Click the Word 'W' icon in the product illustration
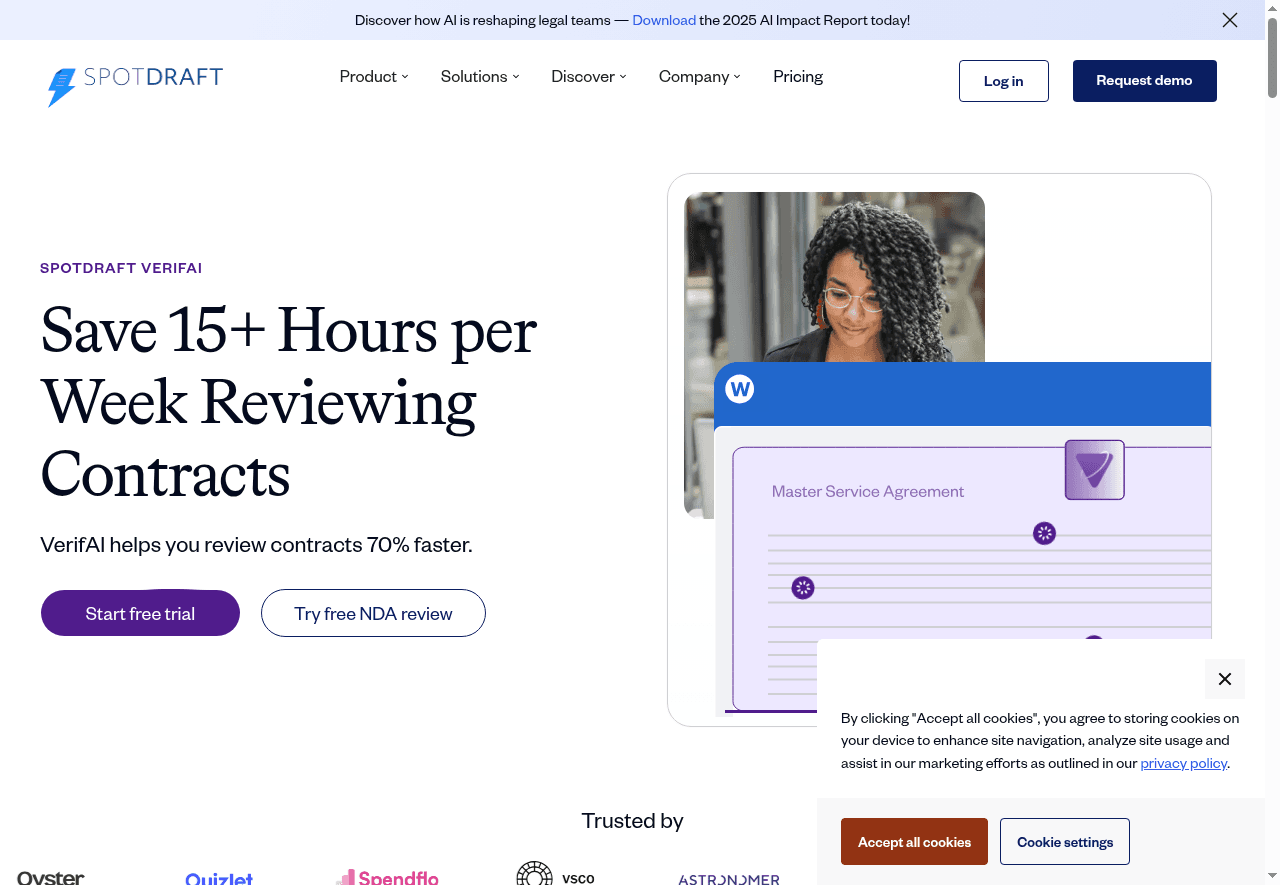Viewport: 1280px width, 885px height. (x=739, y=389)
